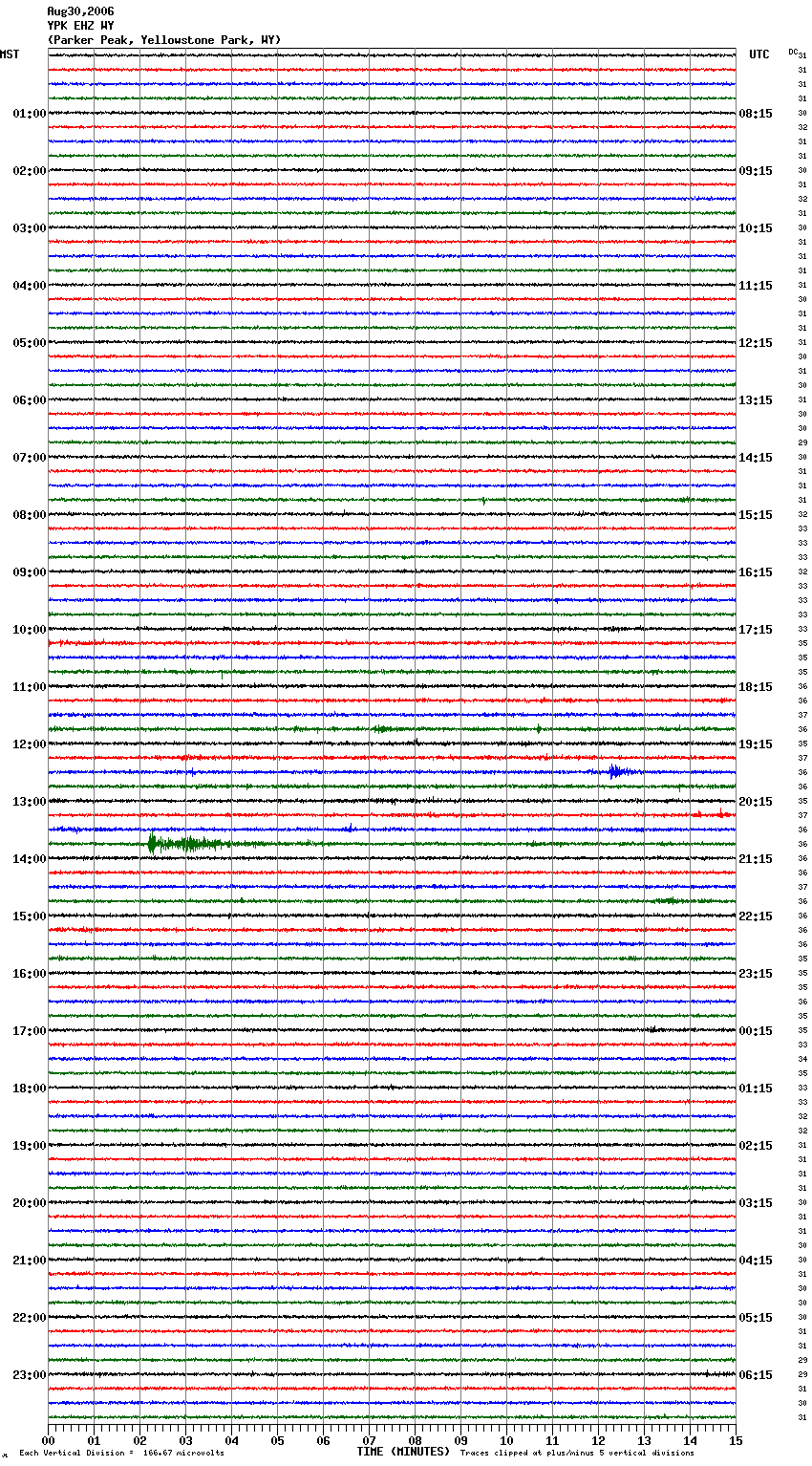Image resolution: width=812 pixels, height=1466 pixels.
Task: Click minute tick label 08 on the axis
Action: coord(416,1440)
